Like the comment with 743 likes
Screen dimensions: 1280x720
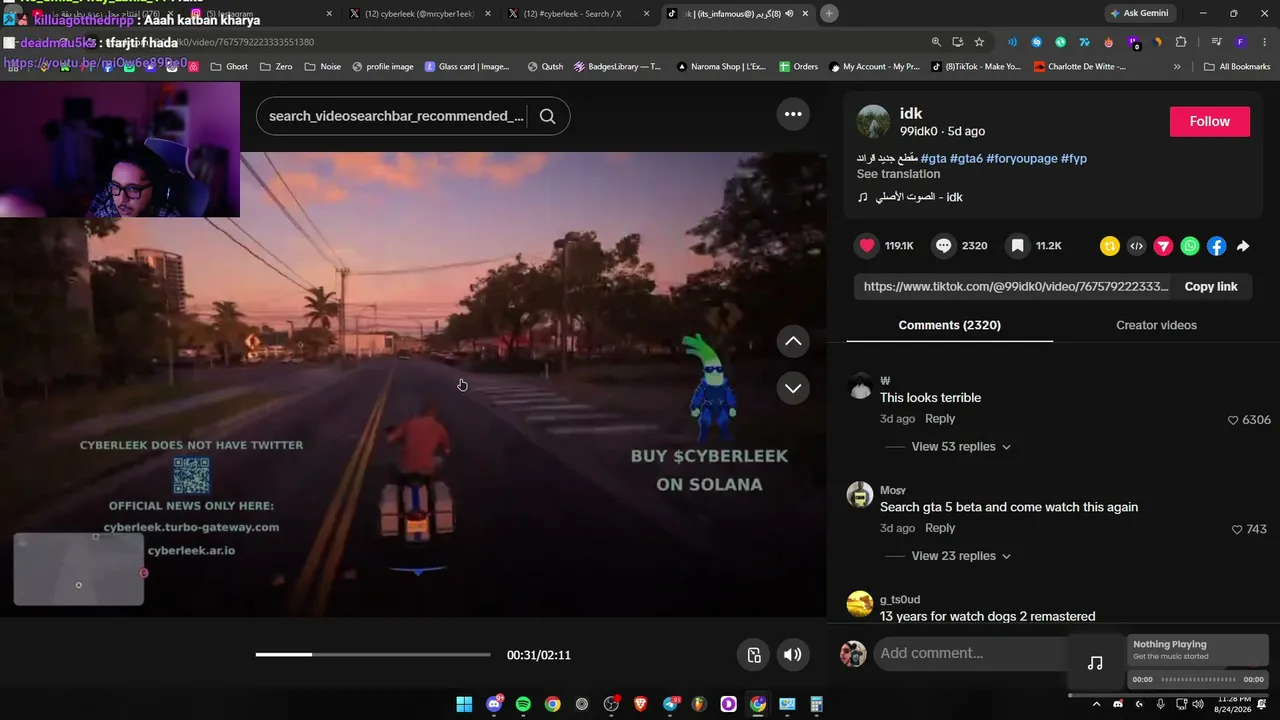pos(1237,529)
